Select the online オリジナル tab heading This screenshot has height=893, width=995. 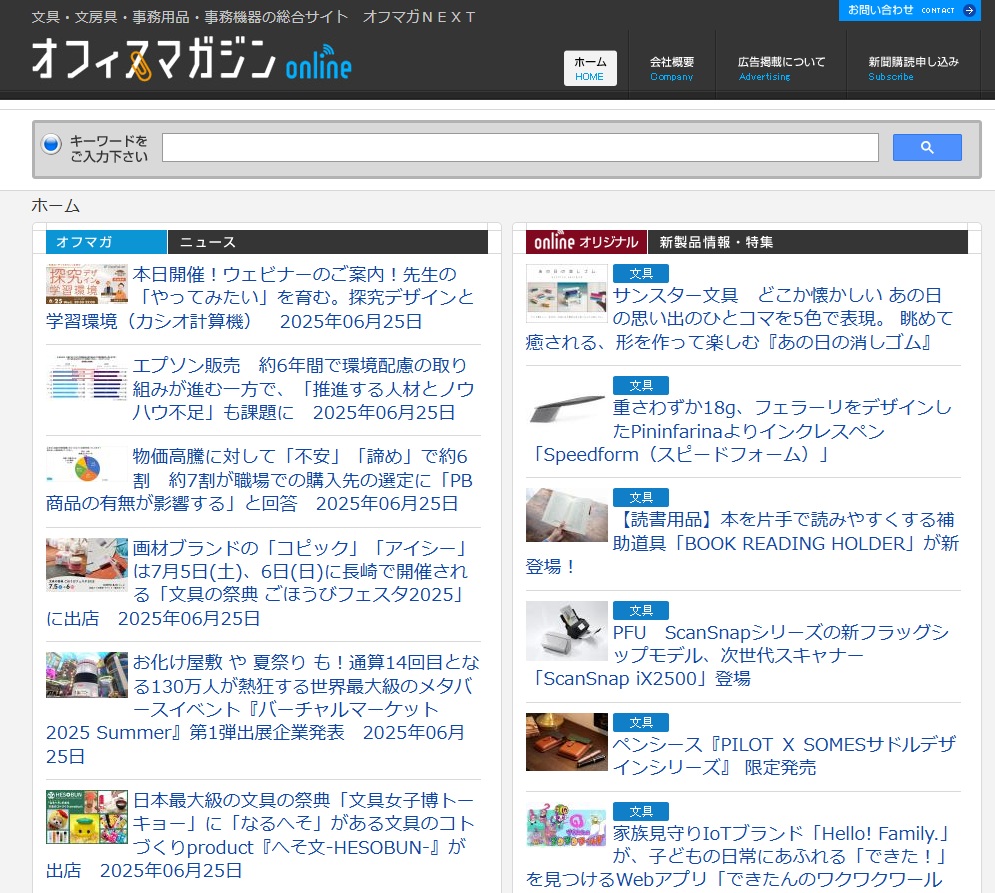click(586, 242)
